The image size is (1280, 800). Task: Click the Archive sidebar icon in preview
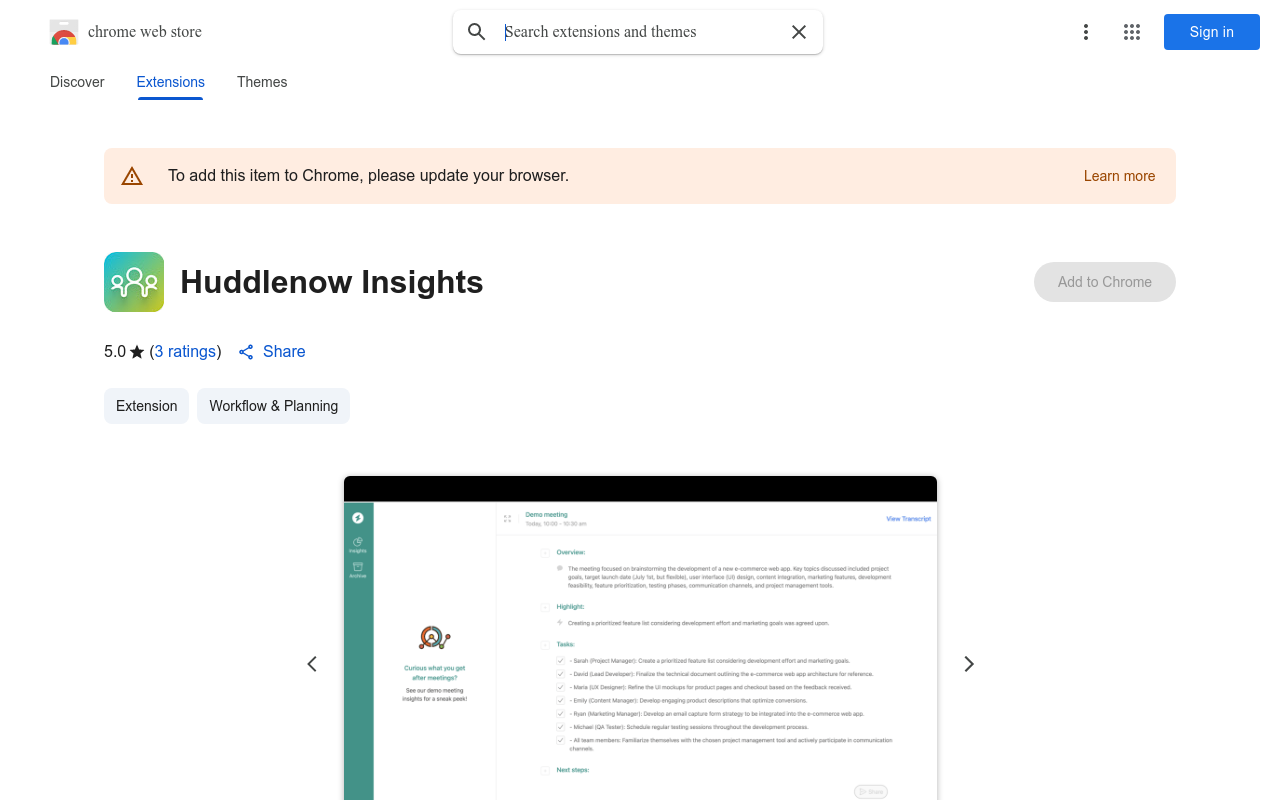(x=358, y=571)
